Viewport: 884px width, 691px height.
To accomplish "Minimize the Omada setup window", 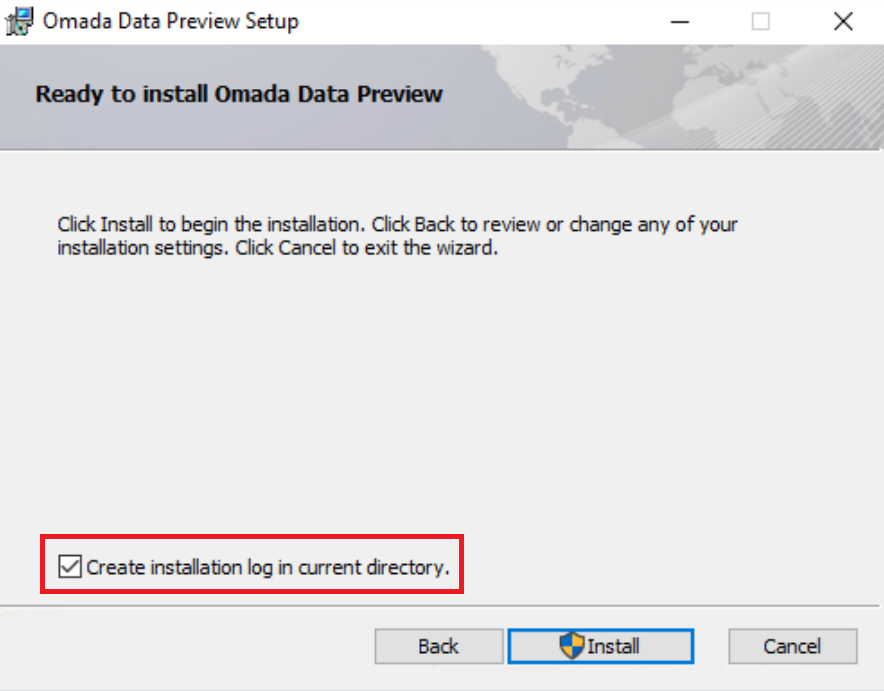I will tap(680, 22).
